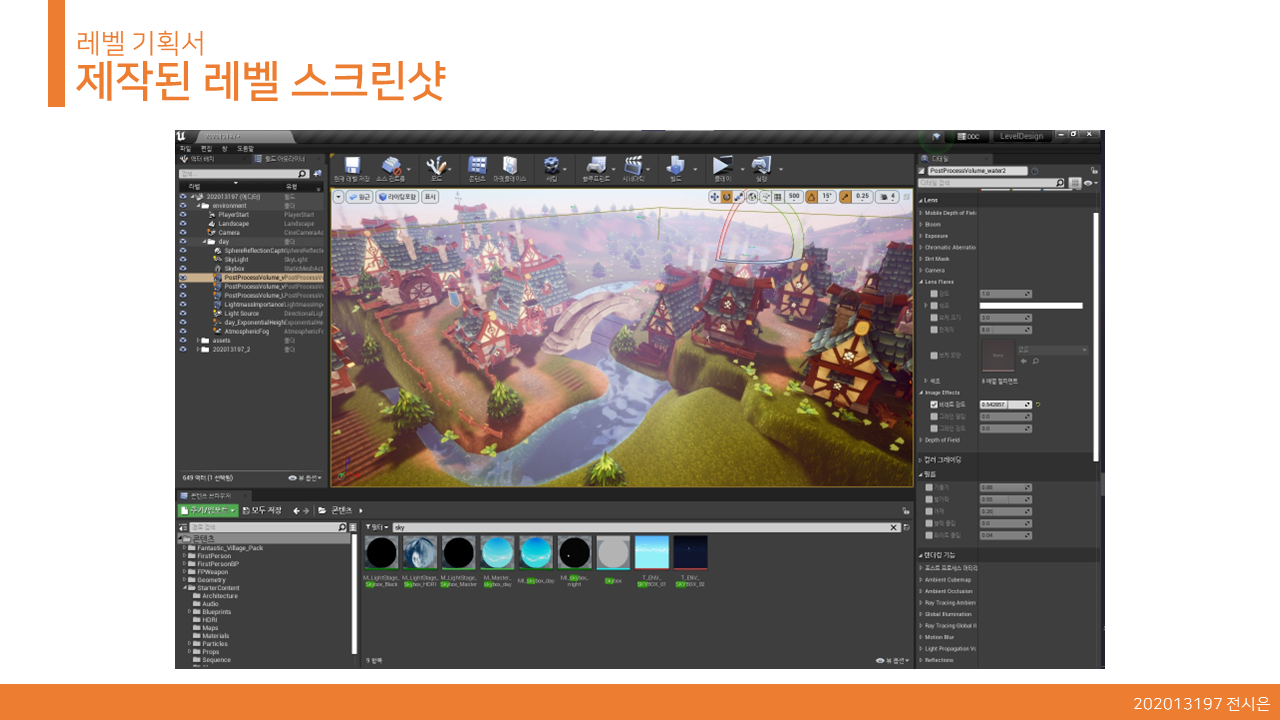Expand the Depth of Field section
1280x720 pixels.
coord(921,440)
